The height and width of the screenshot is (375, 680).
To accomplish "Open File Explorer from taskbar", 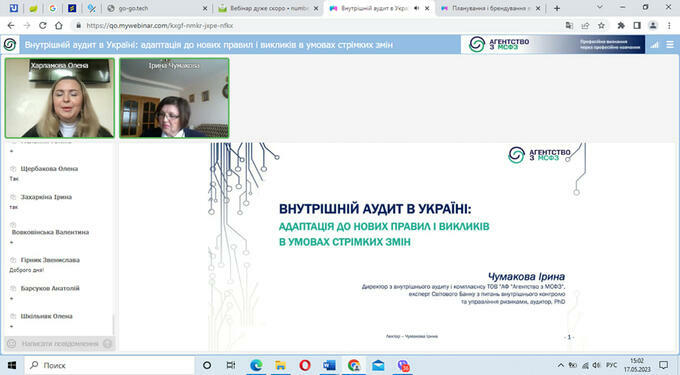I will [281, 365].
